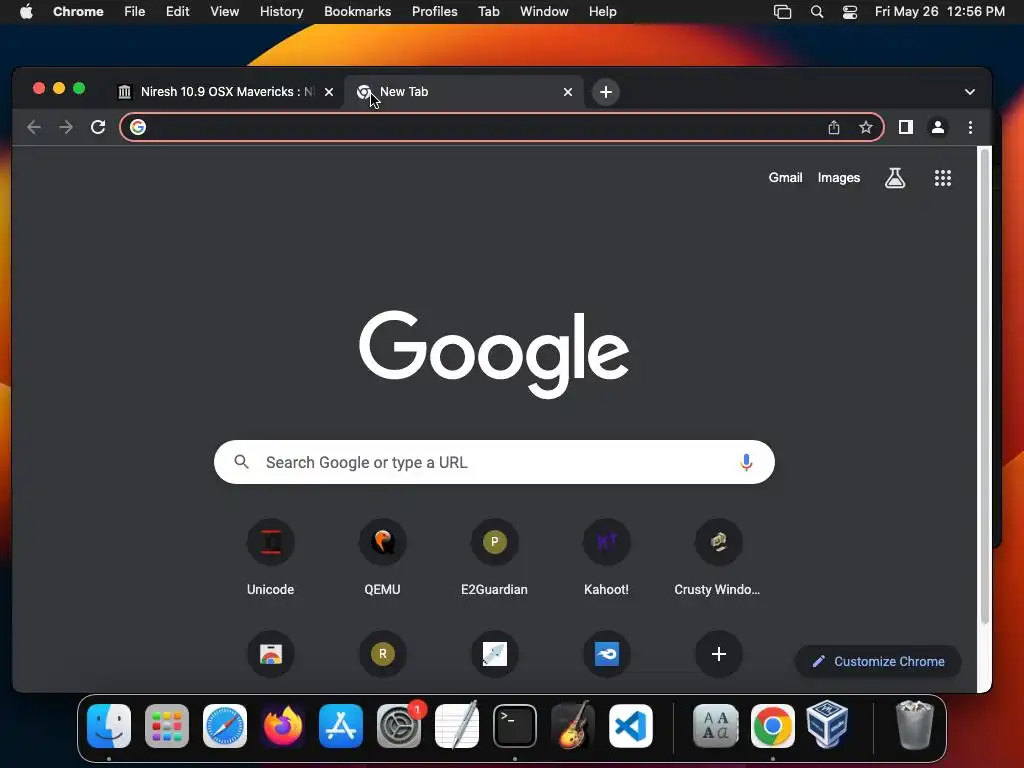Open the Tab menu
The image size is (1024, 768).
click(488, 12)
